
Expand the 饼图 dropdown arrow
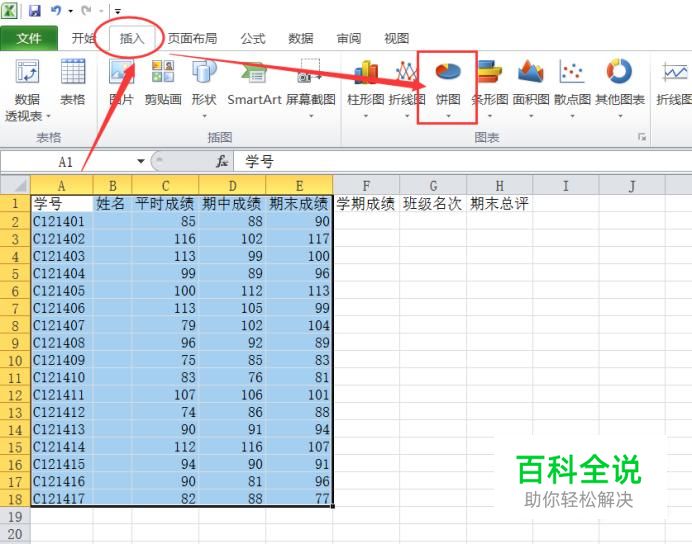(448, 116)
